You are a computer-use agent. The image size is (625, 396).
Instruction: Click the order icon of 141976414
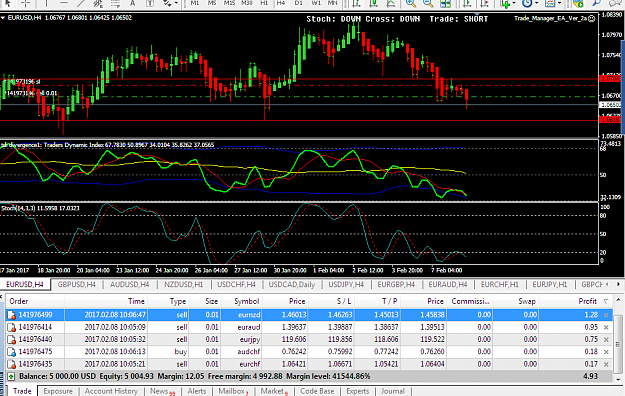click(12, 327)
